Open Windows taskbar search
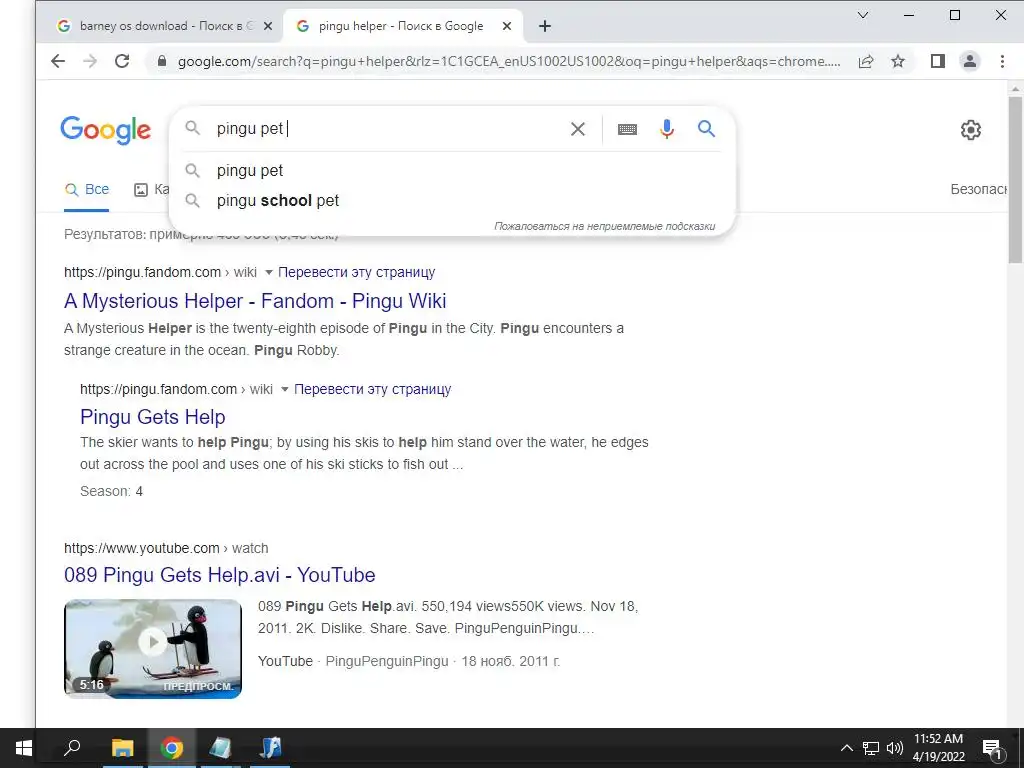Screen dimensions: 1024x768 [72, 748]
